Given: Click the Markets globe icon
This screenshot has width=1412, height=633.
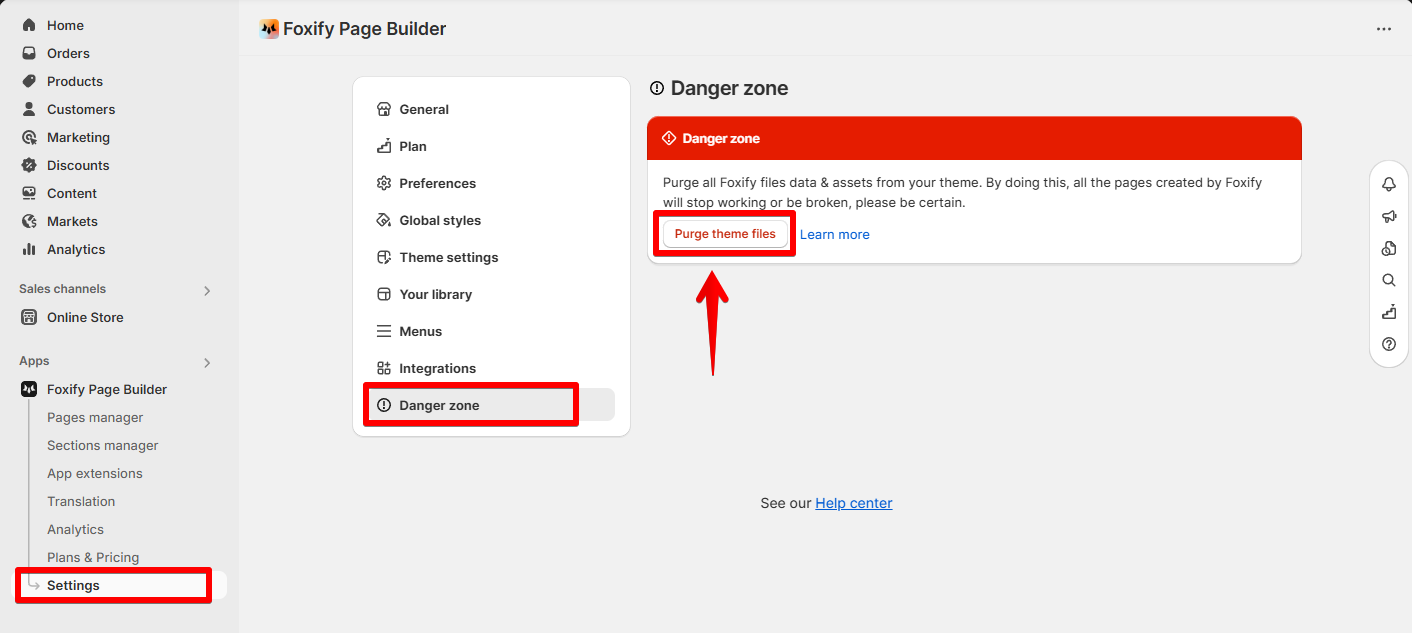Looking at the screenshot, I should pos(29,221).
